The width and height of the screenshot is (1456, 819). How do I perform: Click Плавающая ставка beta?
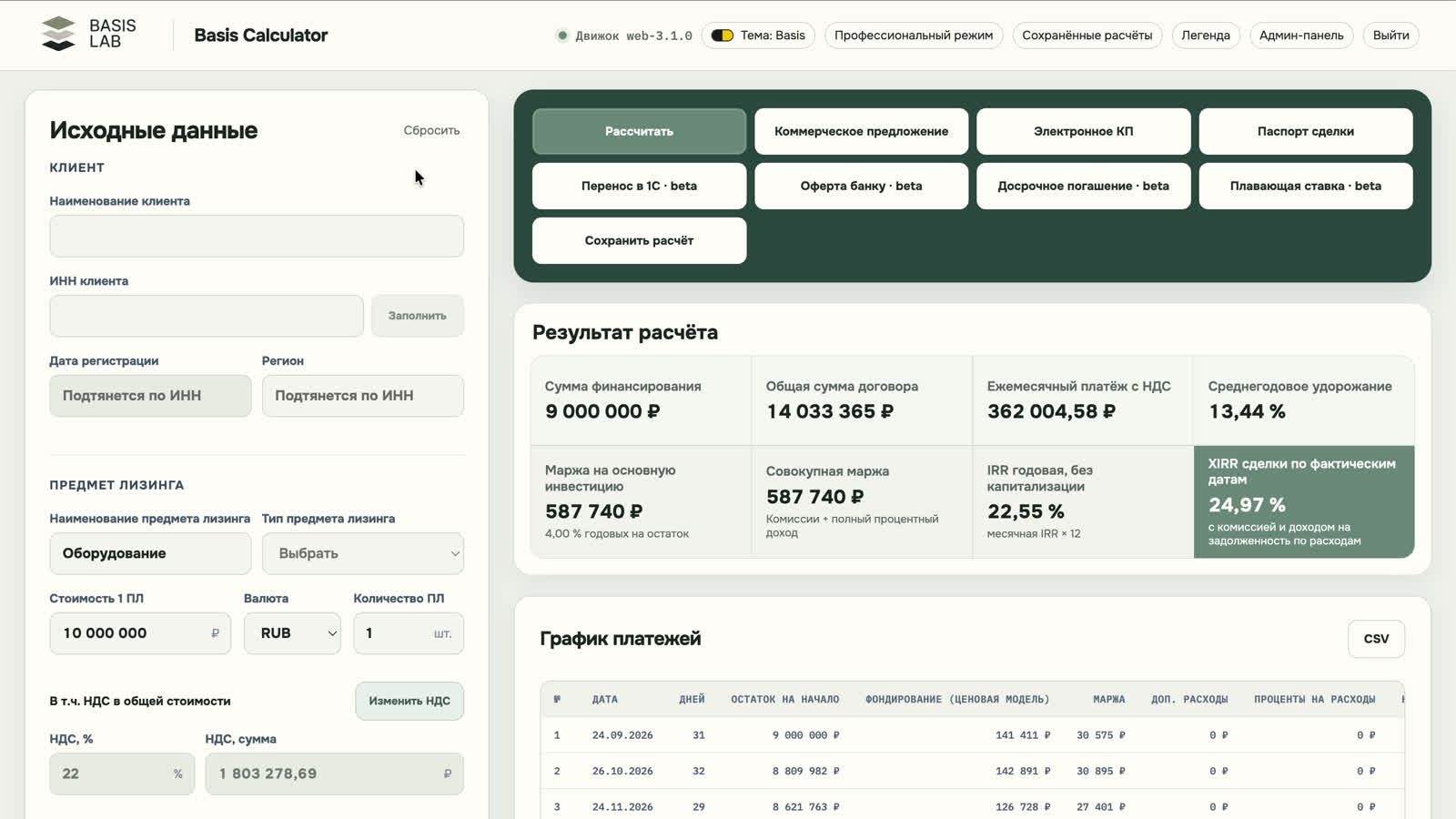1306,186
